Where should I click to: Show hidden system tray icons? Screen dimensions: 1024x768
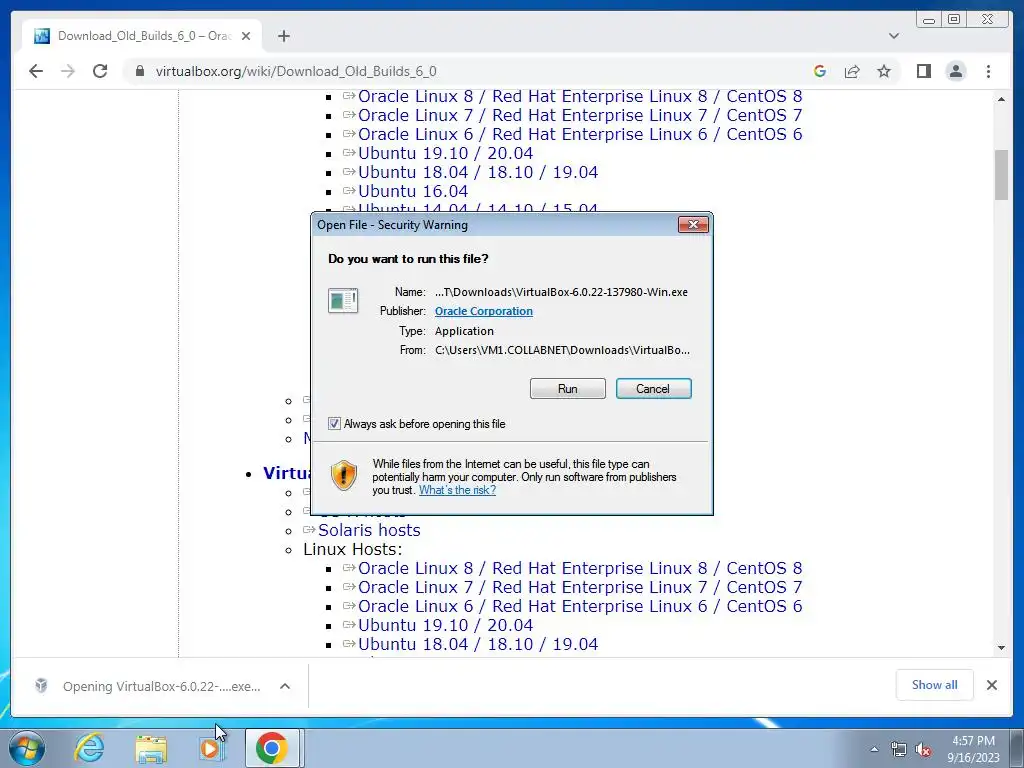click(x=874, y=749)
